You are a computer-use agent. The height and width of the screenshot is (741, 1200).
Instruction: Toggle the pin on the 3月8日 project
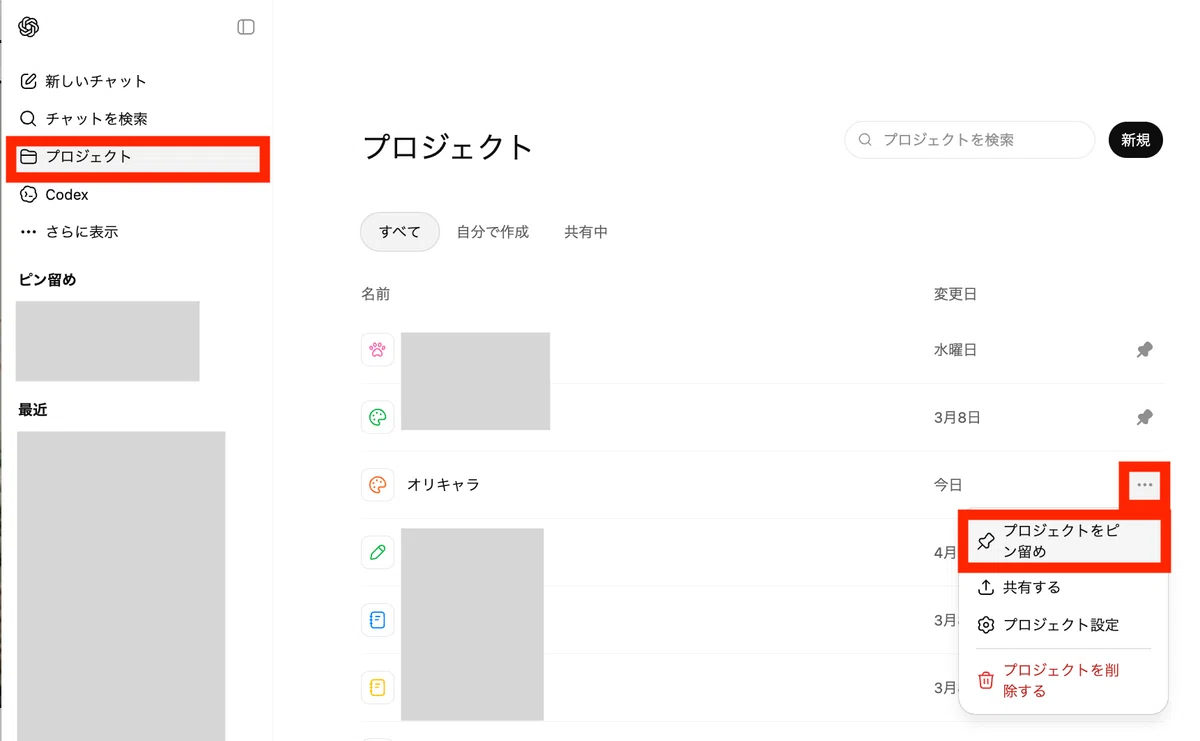1145,417
